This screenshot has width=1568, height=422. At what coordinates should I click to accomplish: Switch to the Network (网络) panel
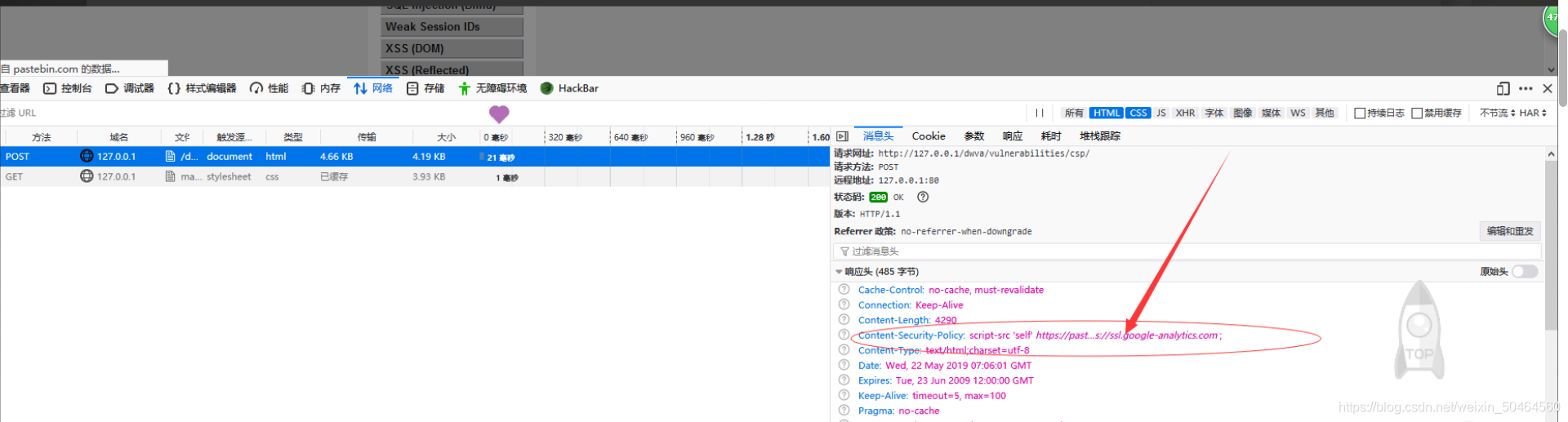(x=373, y=88)
